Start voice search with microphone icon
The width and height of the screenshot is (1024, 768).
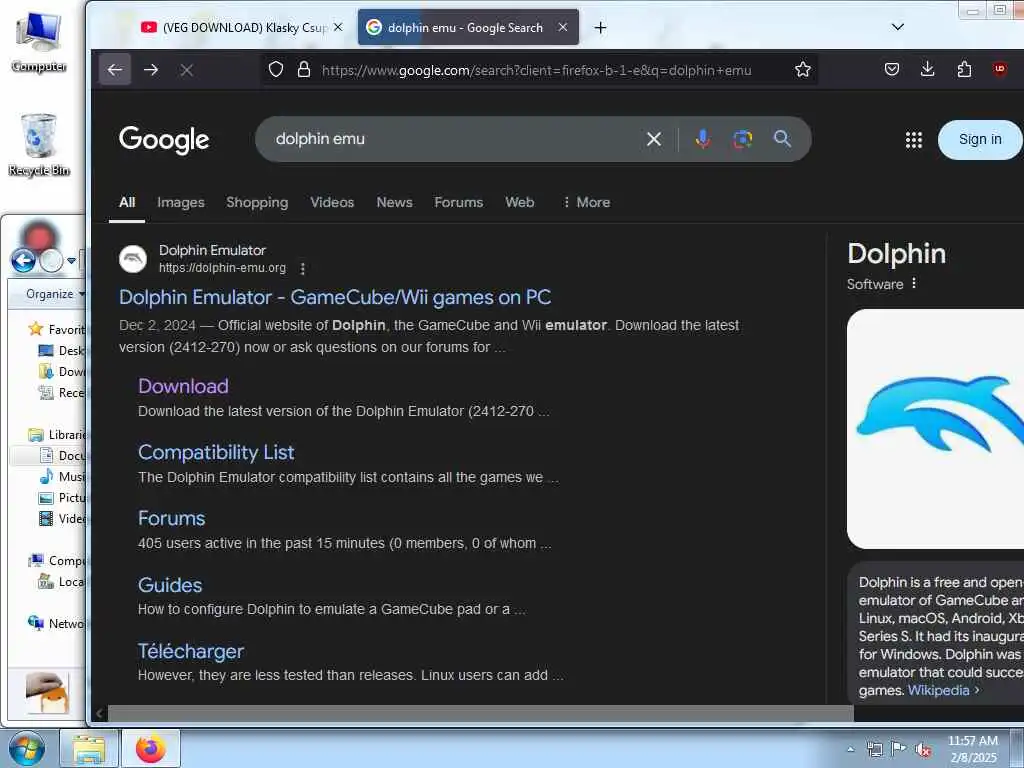[x=703, y=139]
